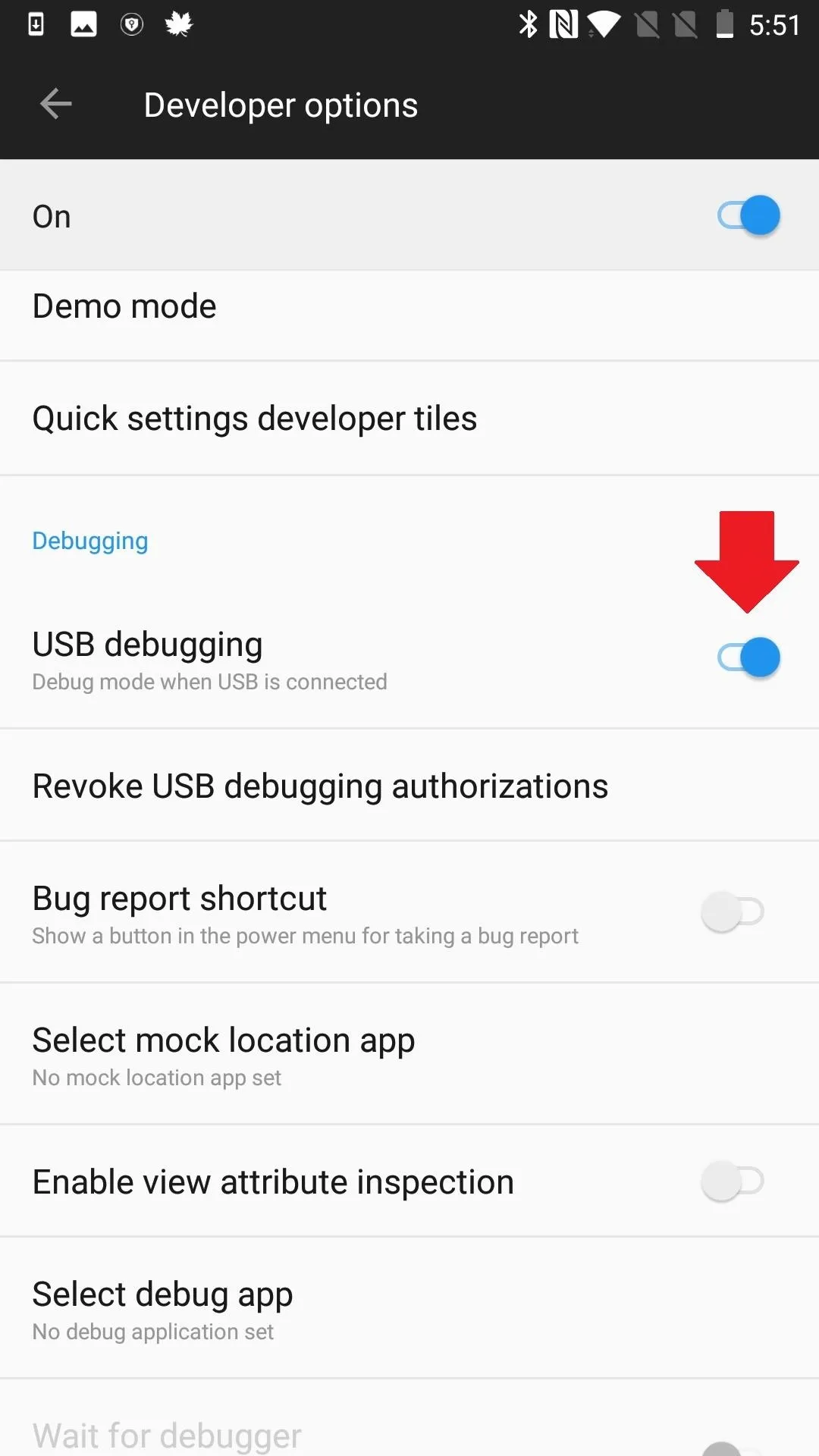Open Quick settings developer tiles
Image resolution: width=819 pixels, height=1456 pixels.
[x=409, y=419]
